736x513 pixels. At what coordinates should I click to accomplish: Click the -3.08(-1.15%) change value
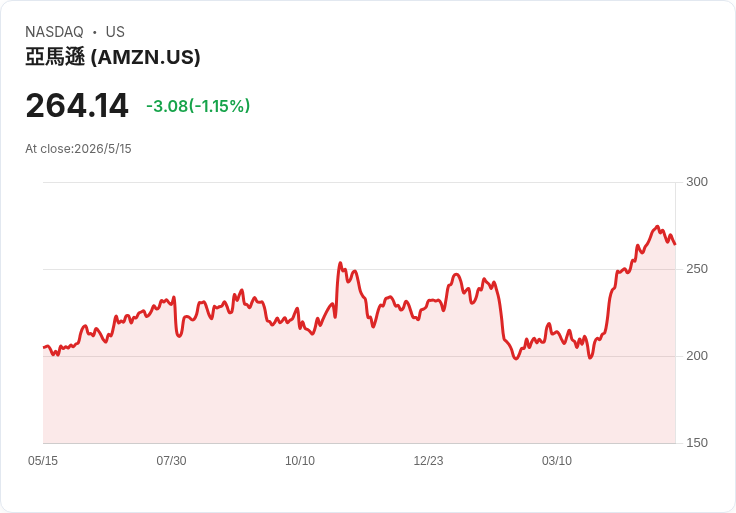pos(198,106)
